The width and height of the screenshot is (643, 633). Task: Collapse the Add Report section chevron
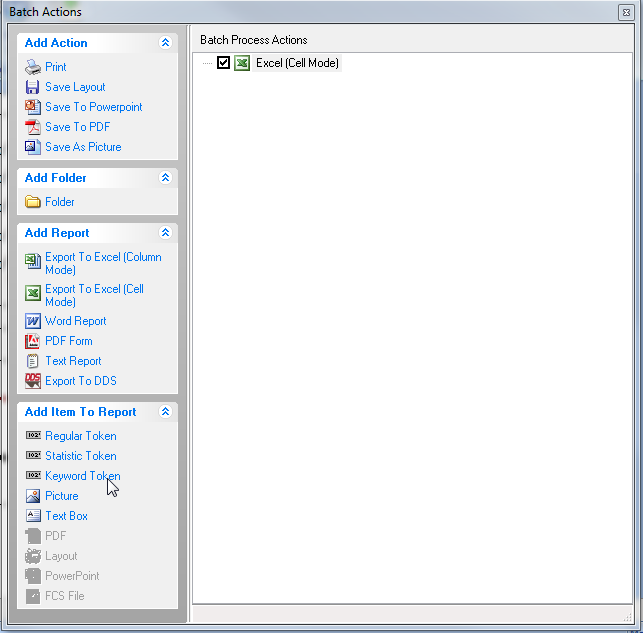point(165,232)
